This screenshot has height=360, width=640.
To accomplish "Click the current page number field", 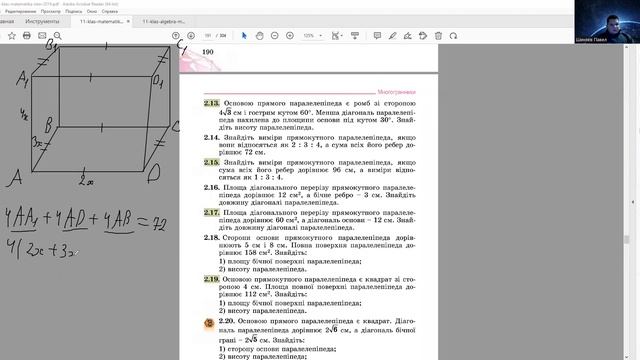I will pos(208,36).
